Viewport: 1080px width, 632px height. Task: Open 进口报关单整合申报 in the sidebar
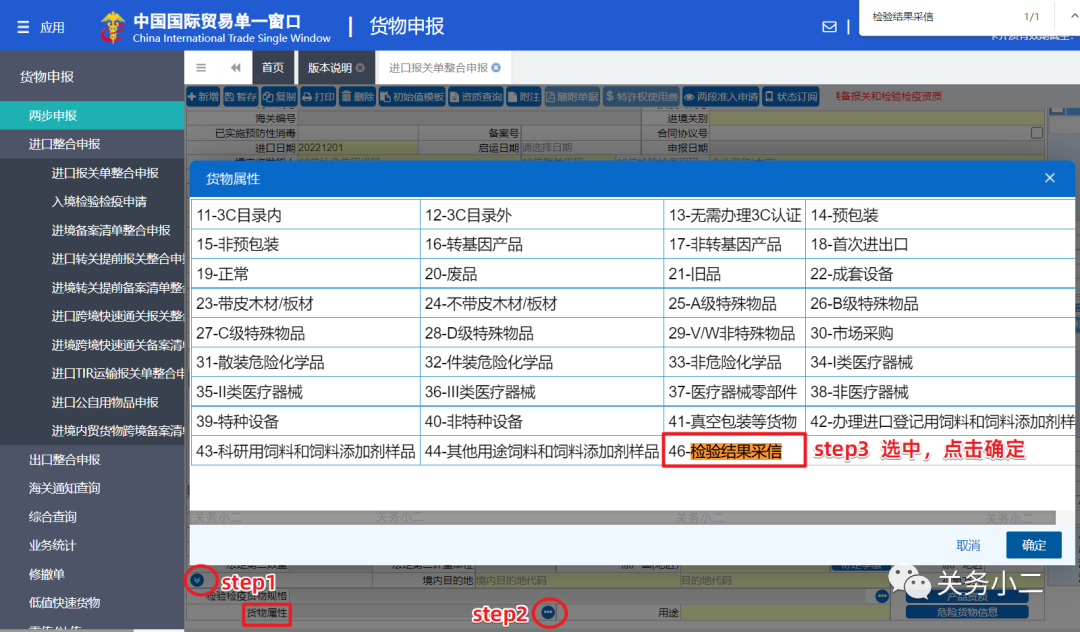click(x=105, y=173)
